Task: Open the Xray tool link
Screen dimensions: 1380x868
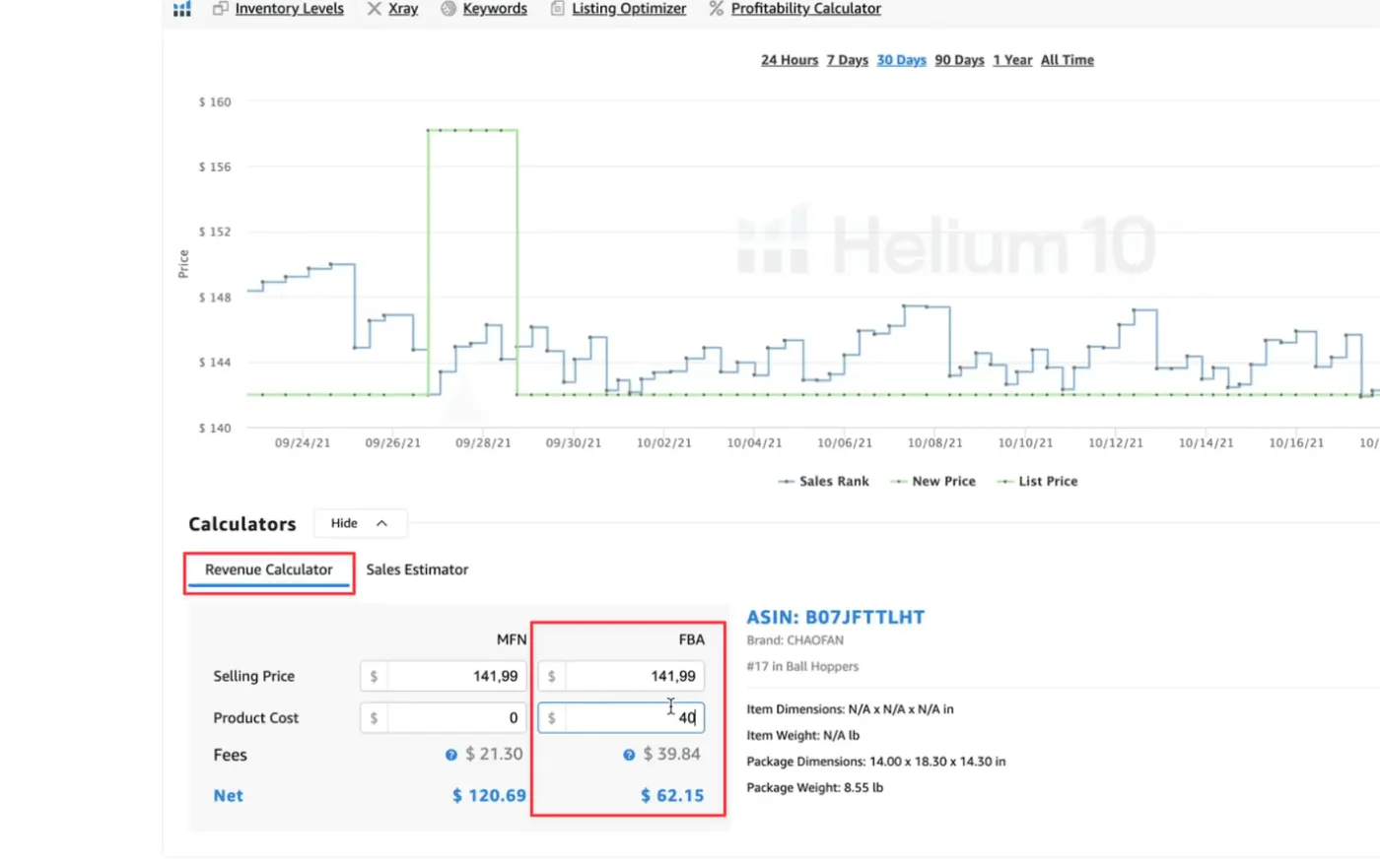Action: pos(403,9)
